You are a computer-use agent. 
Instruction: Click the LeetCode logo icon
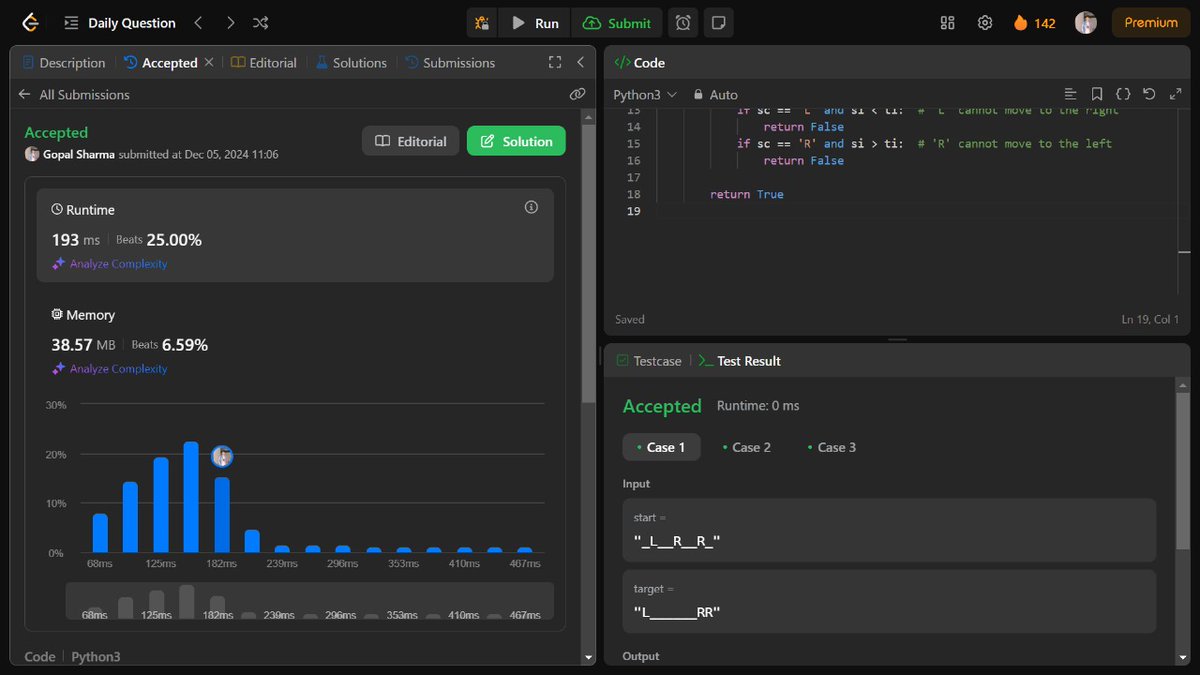click(x=30, y=22)
